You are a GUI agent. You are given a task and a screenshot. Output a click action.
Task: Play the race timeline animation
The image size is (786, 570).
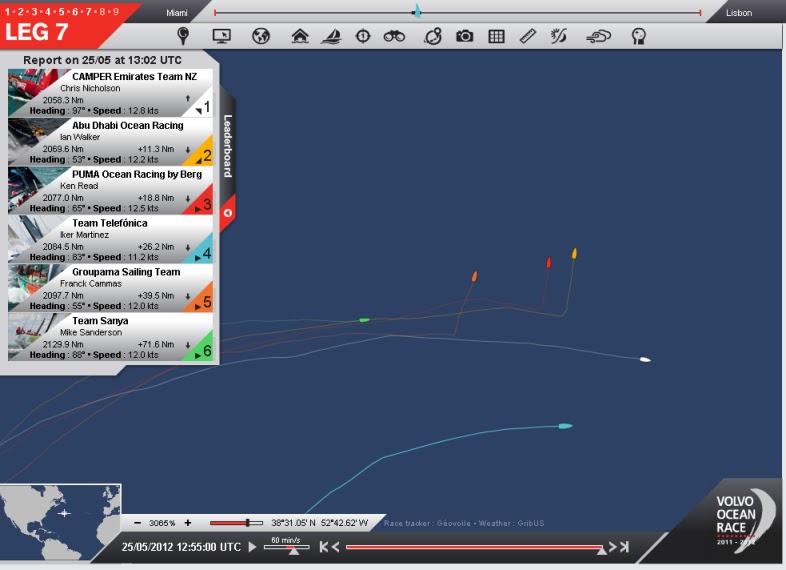[x=253, y=547]
